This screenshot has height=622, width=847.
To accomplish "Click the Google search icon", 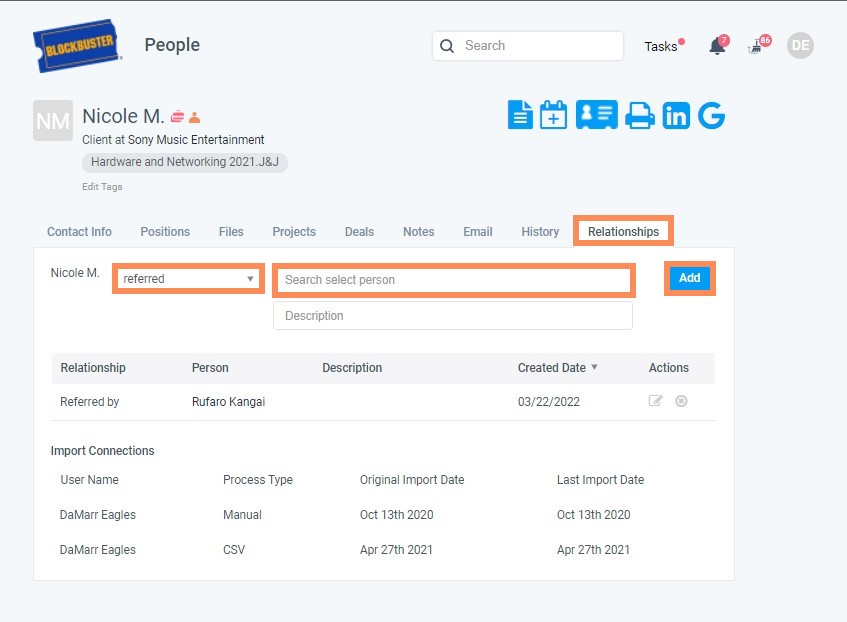I will pos(711,115).
